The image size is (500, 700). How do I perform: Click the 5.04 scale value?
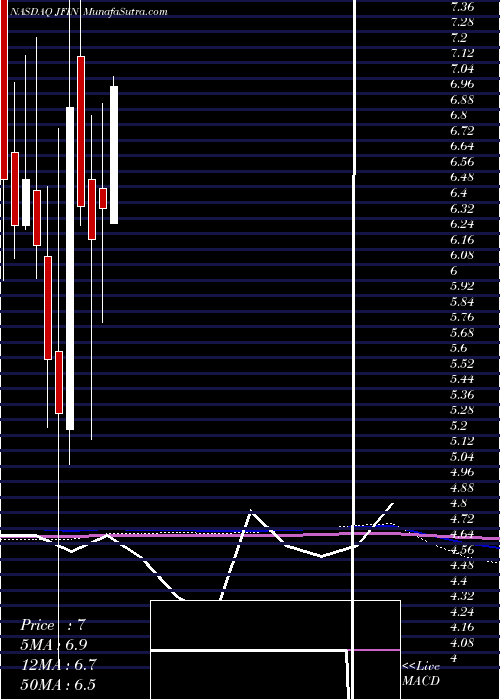click(x=462, y=457)
